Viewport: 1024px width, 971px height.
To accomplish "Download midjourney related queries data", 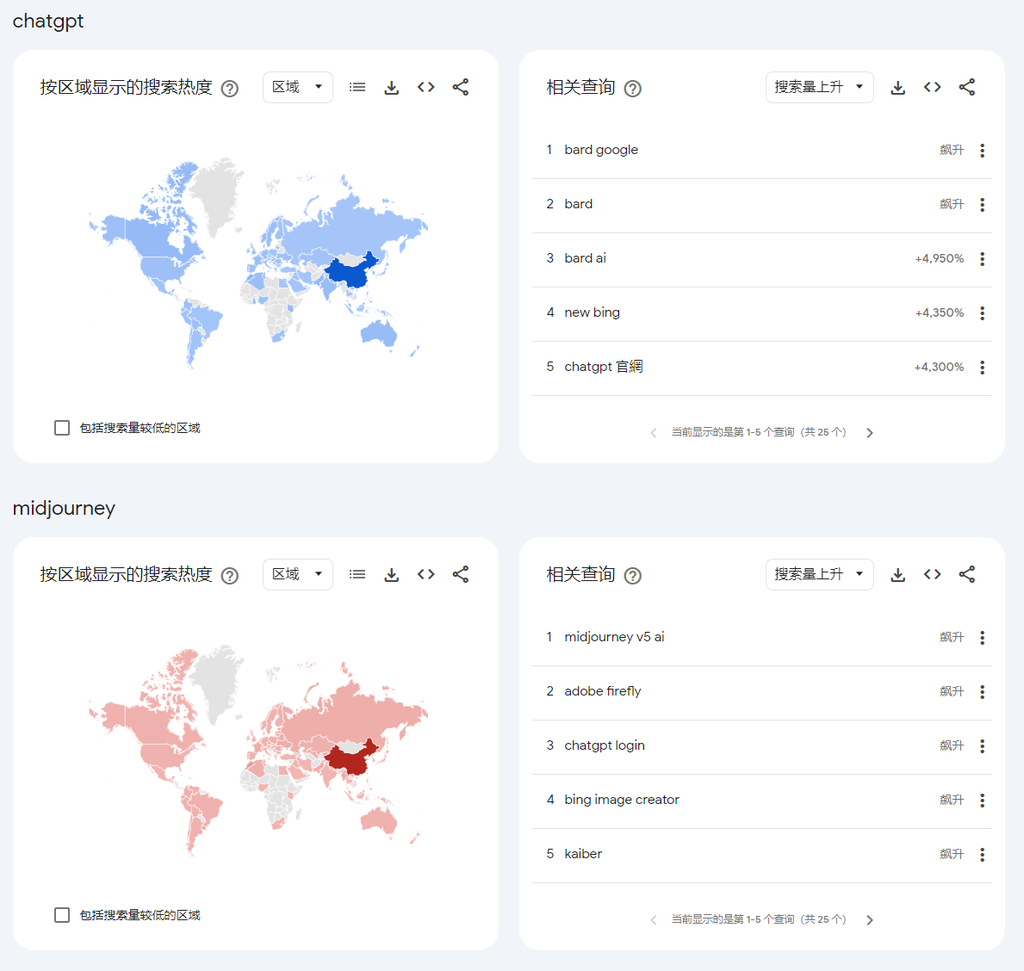I will (898, 575).
